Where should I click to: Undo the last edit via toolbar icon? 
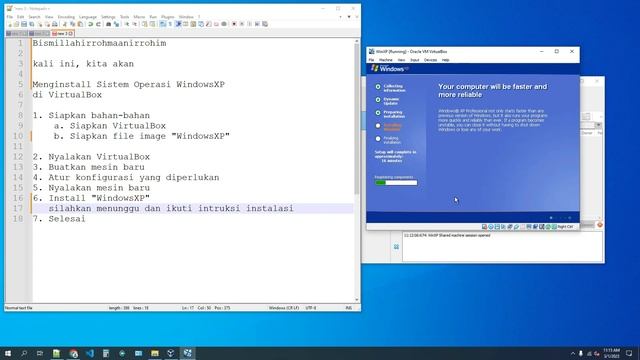(x=90, y=24)
